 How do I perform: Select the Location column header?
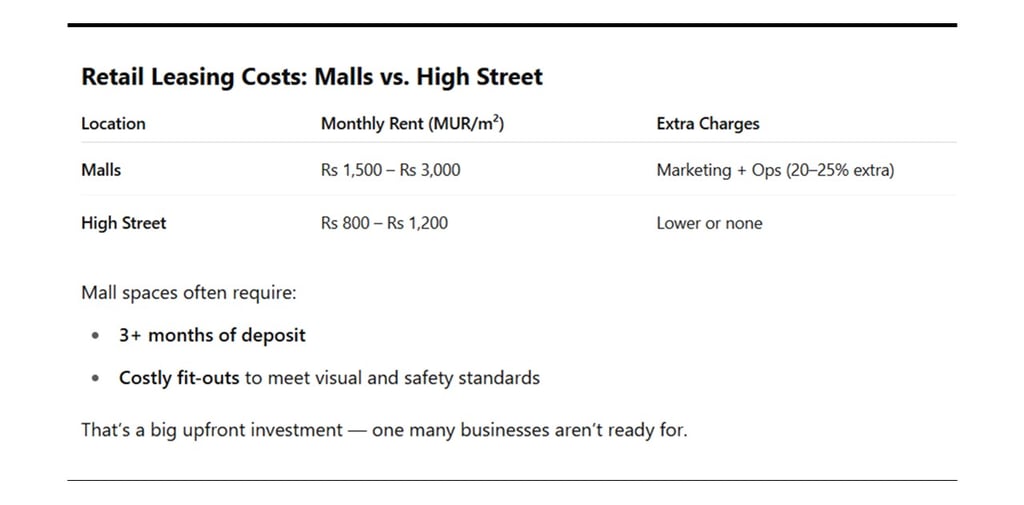click(113, 123)
